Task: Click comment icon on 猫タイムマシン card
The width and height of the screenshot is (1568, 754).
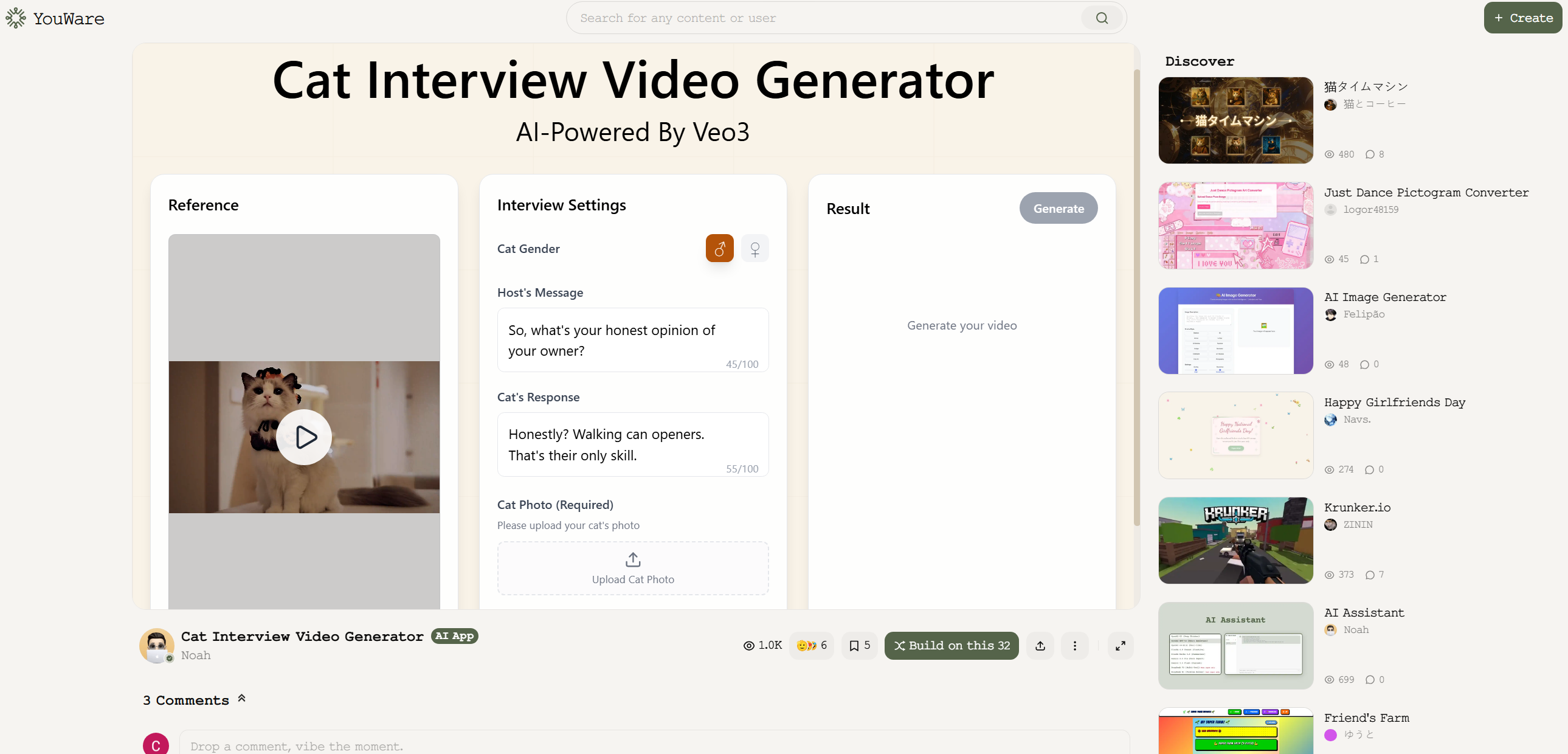Action: coord(1370,154)
